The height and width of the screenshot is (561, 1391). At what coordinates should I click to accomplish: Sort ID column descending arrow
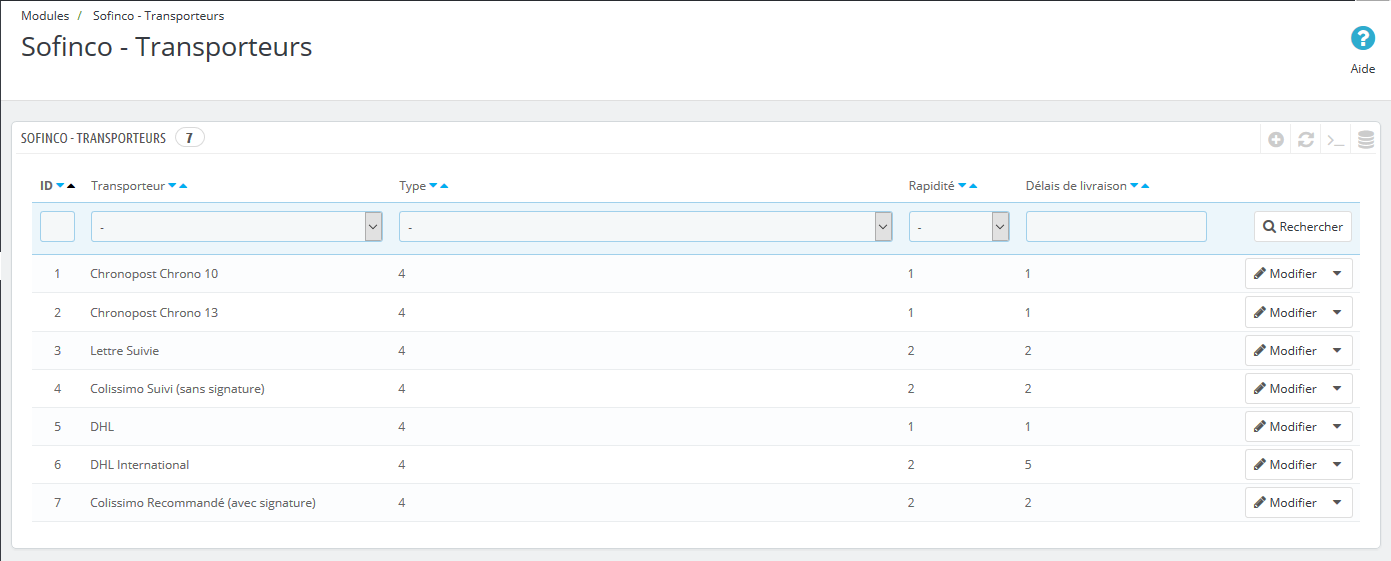click(x=60, y=186)
